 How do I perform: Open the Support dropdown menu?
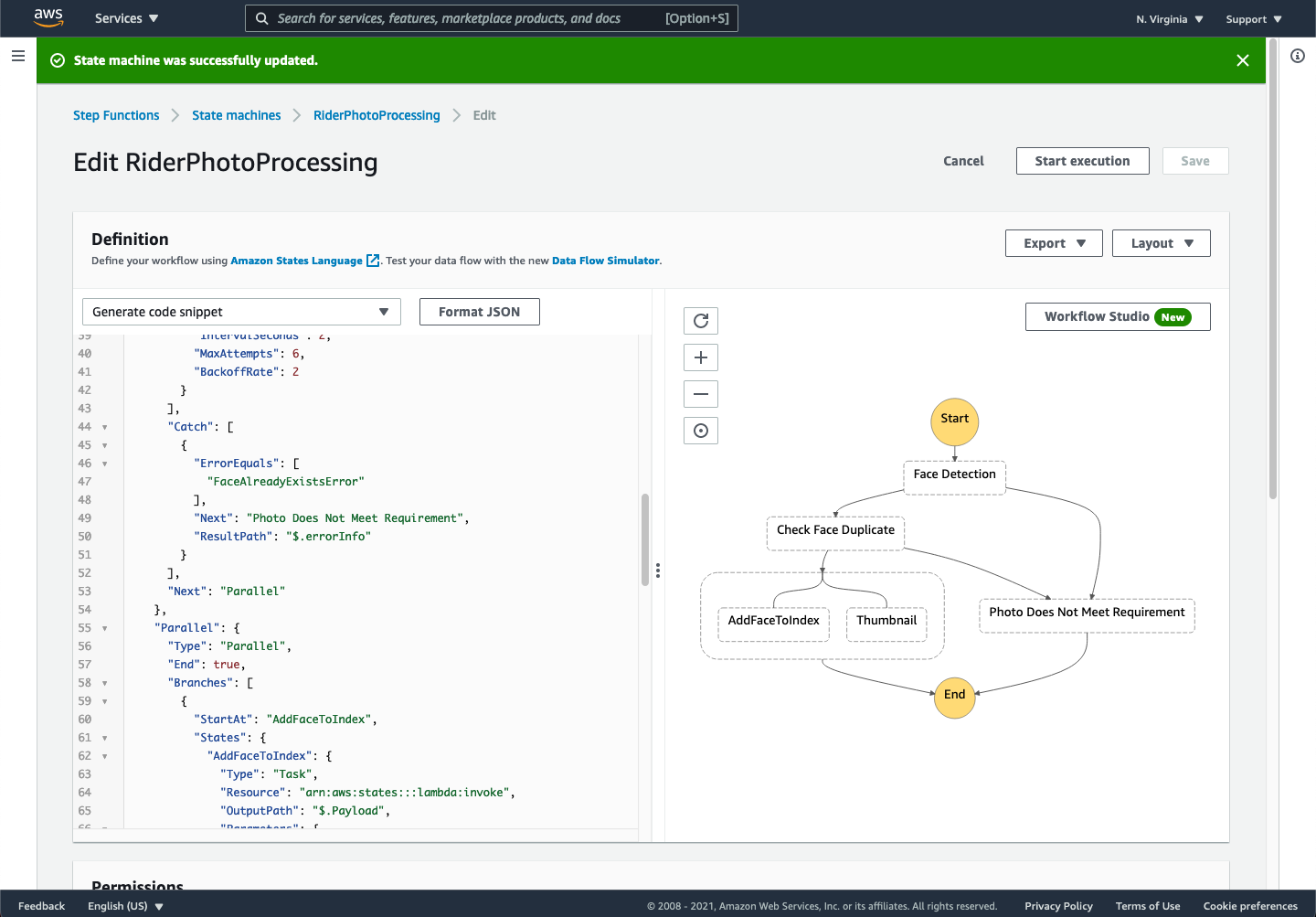coord(1253,19)
